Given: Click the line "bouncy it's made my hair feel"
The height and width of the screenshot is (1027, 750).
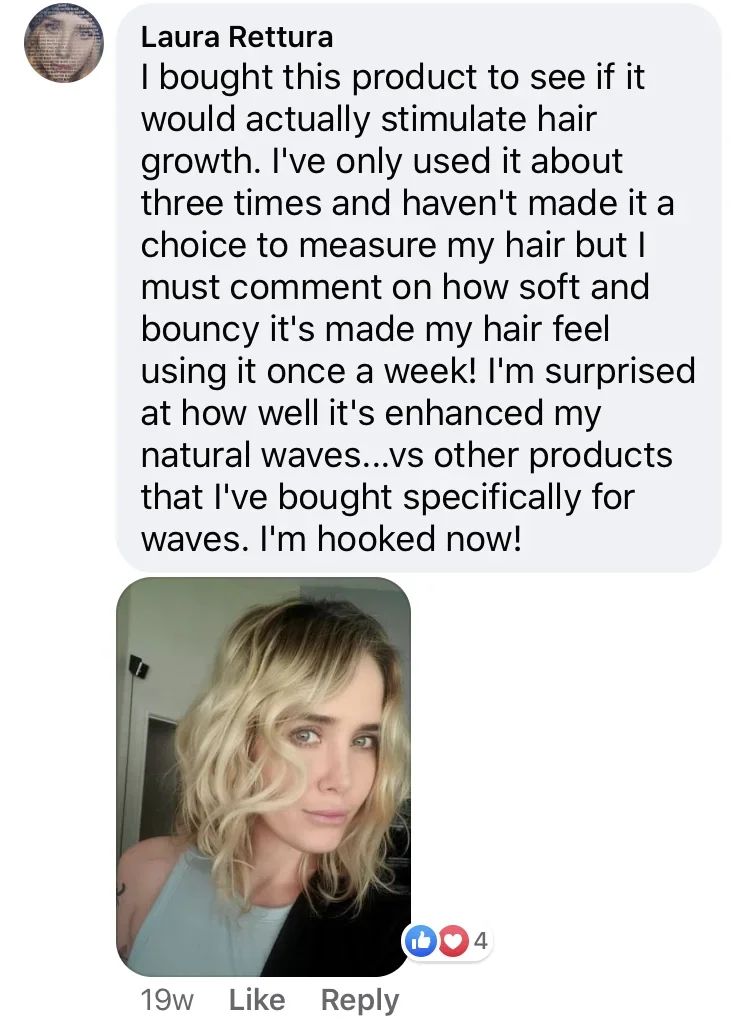Looking at the screenshot, I should (375, 329).
